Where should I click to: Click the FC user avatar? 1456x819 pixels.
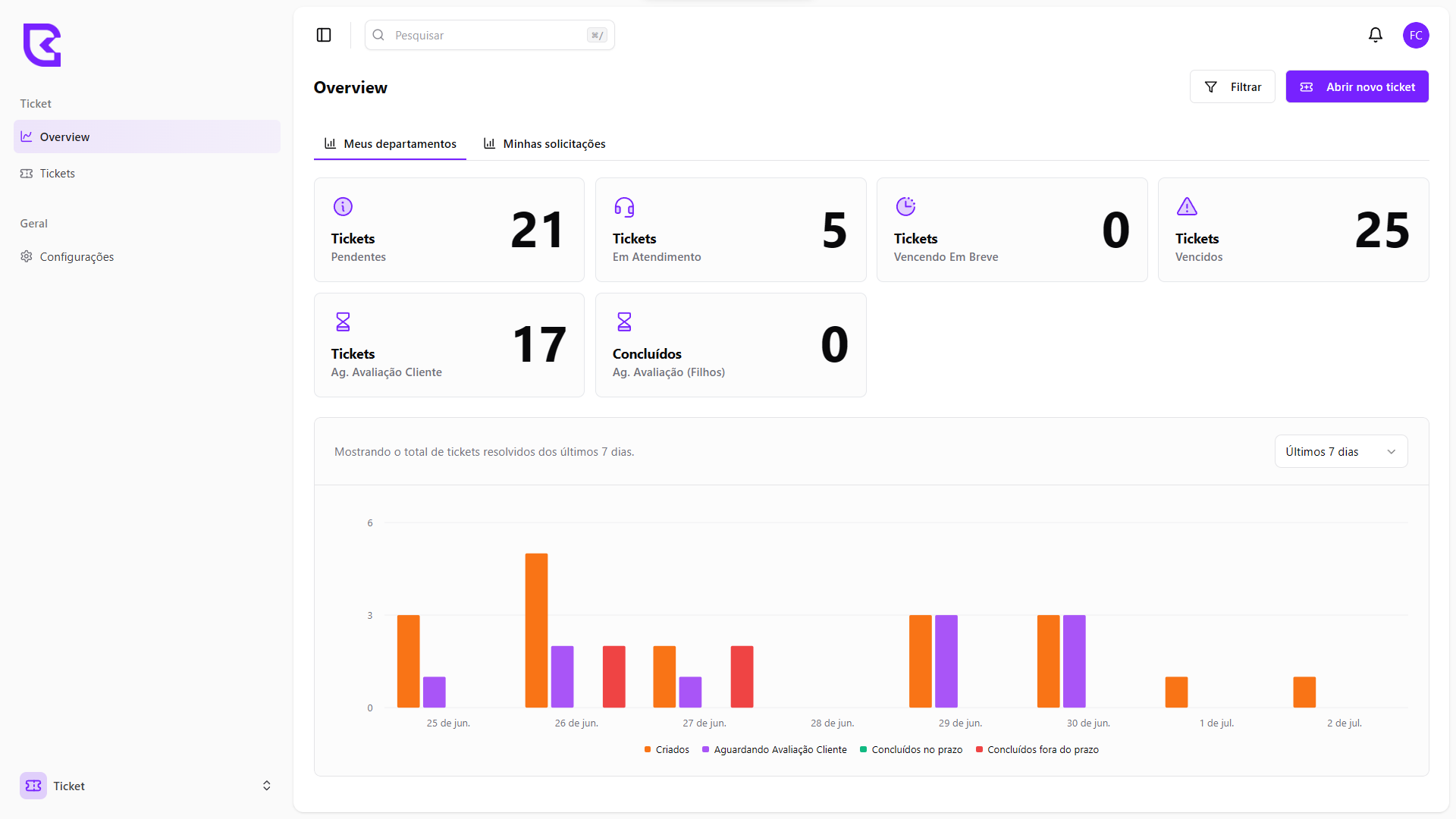[x=1415, y=35]
